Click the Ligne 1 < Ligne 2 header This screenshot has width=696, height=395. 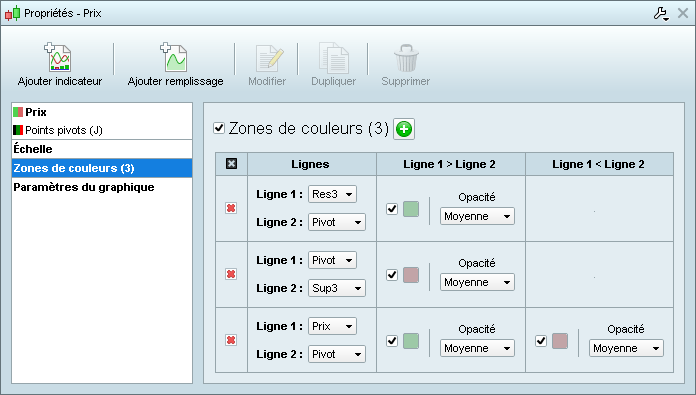pos(598,164)
